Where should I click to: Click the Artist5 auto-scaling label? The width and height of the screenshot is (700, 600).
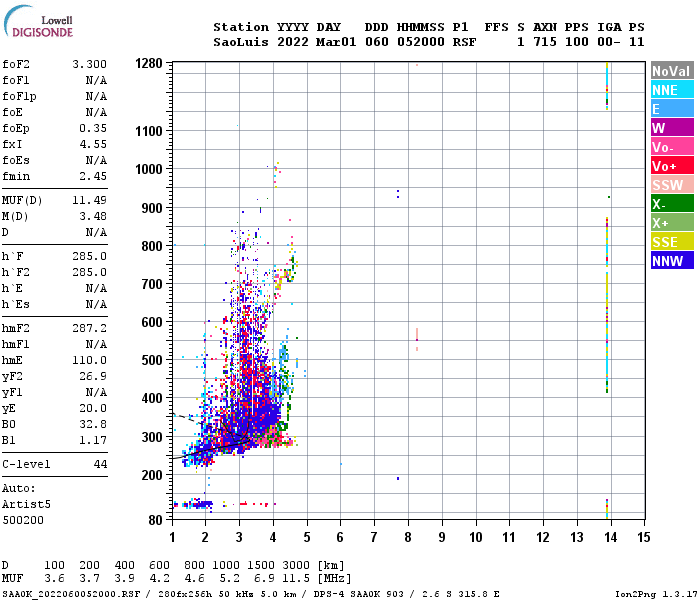click(26, 504)
